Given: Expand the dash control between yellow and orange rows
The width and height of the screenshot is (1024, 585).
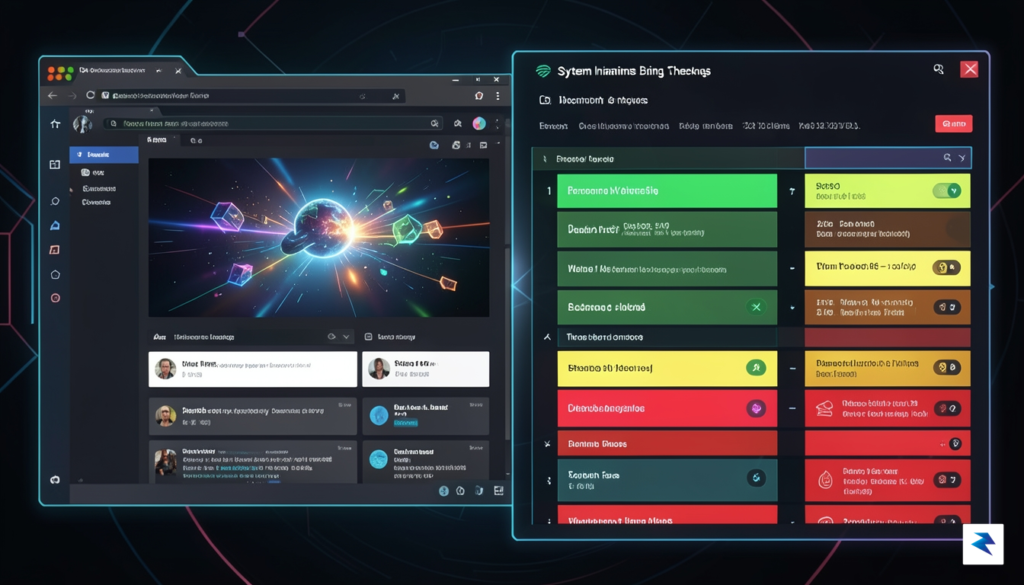Looking at the screenshot, I should click(792, 369).
